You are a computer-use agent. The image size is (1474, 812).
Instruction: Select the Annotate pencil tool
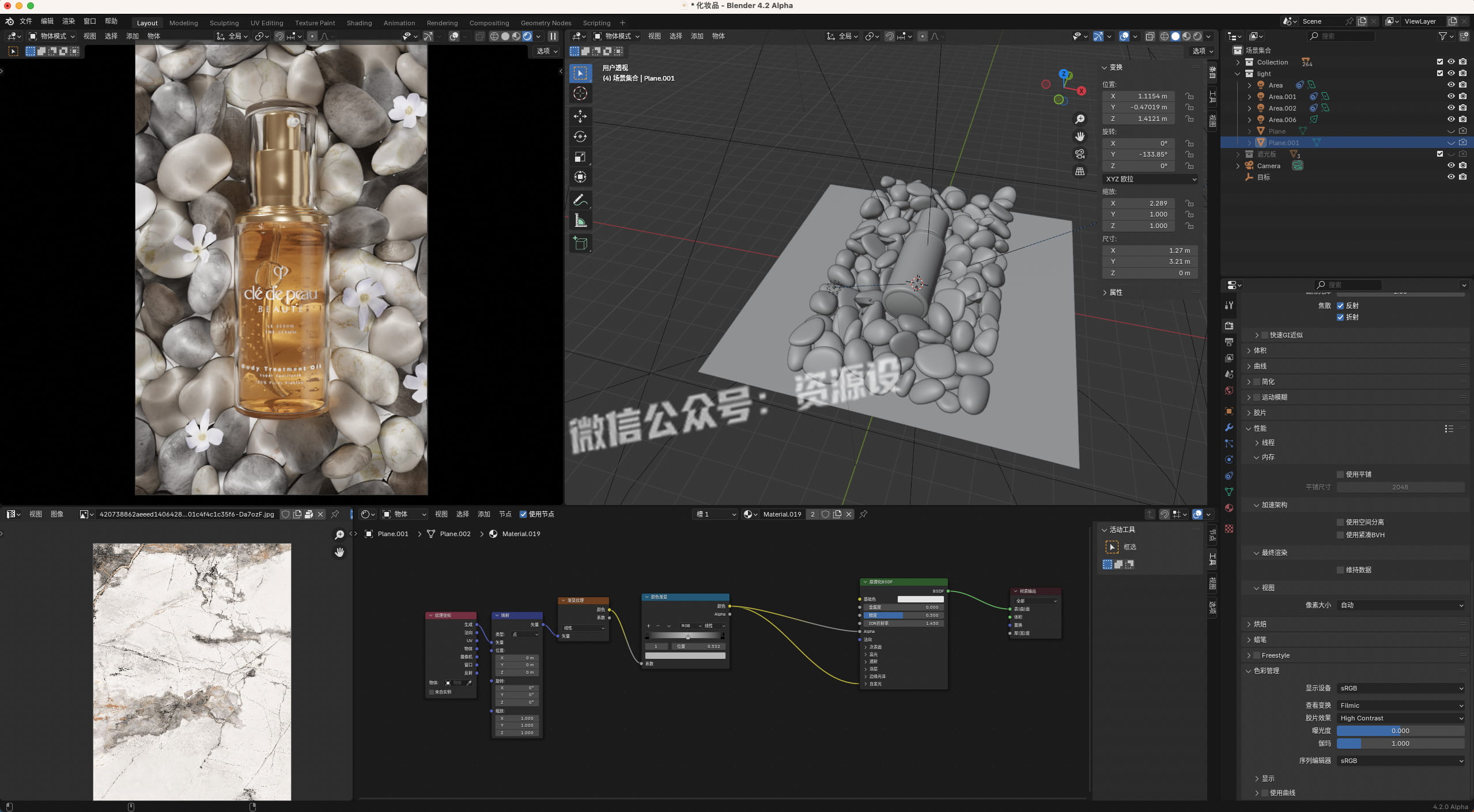point(580,200)
